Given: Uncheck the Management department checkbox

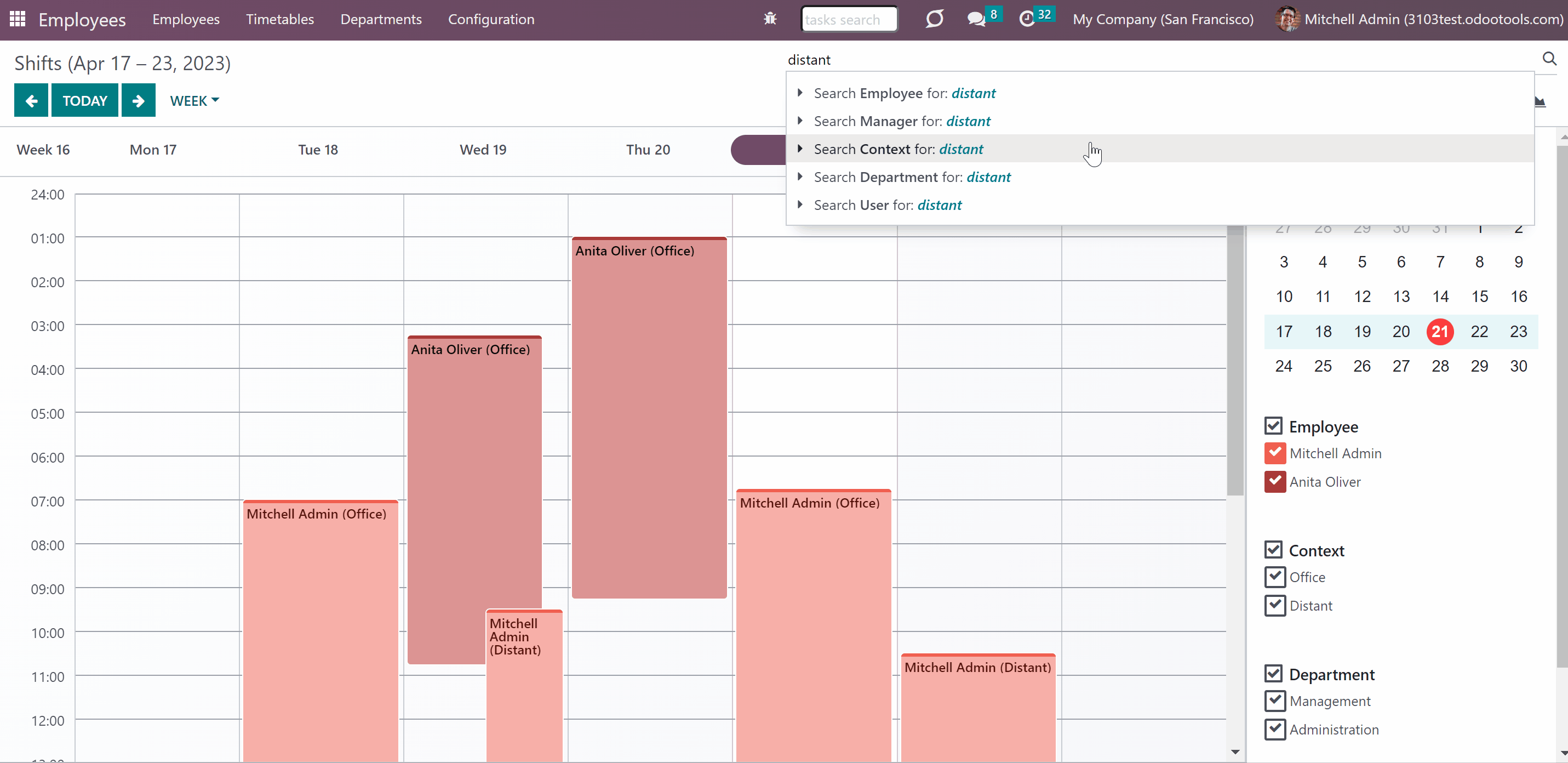Looking at the screenshot, I should tap(1274, 701).
